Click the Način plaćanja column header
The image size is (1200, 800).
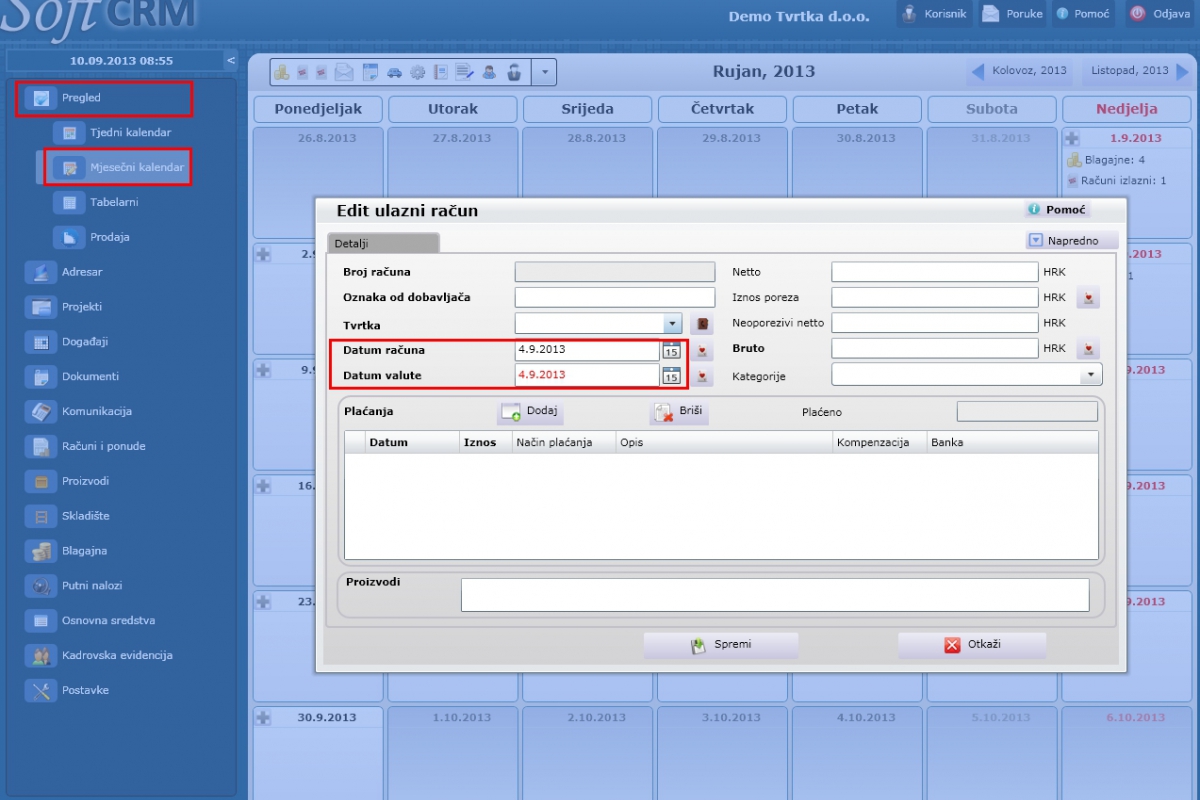(x=563, y=442)
